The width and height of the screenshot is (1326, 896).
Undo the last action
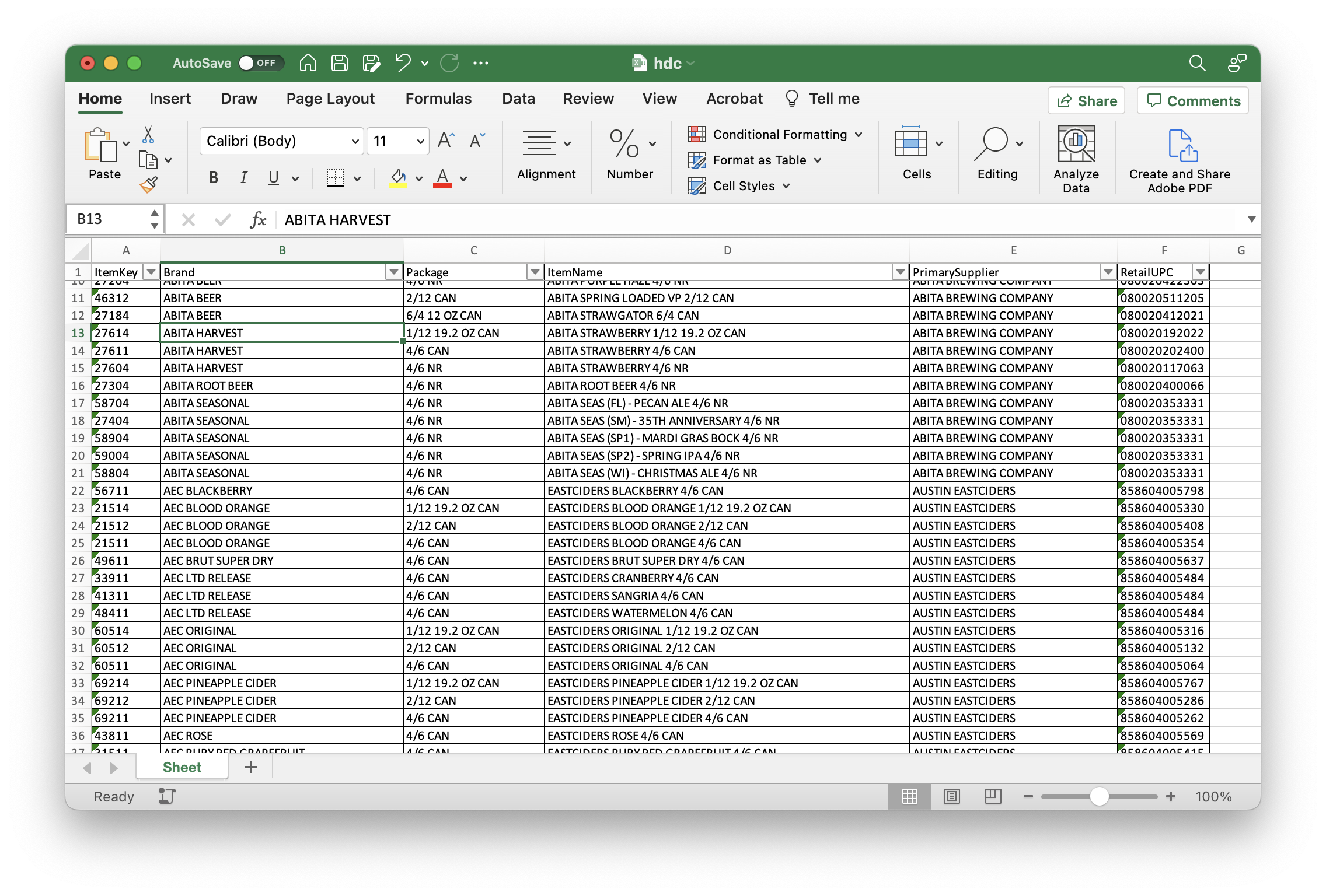coord(403,63)
